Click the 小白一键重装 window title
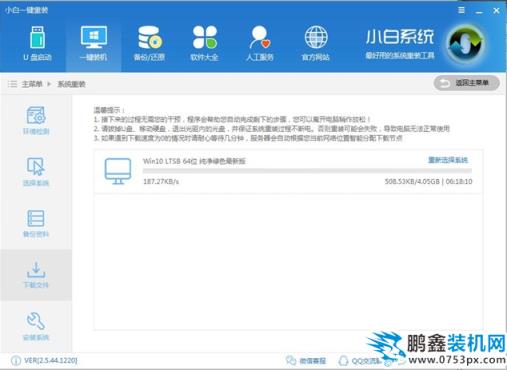Screen dimensions: 507x370 [27, 10]
